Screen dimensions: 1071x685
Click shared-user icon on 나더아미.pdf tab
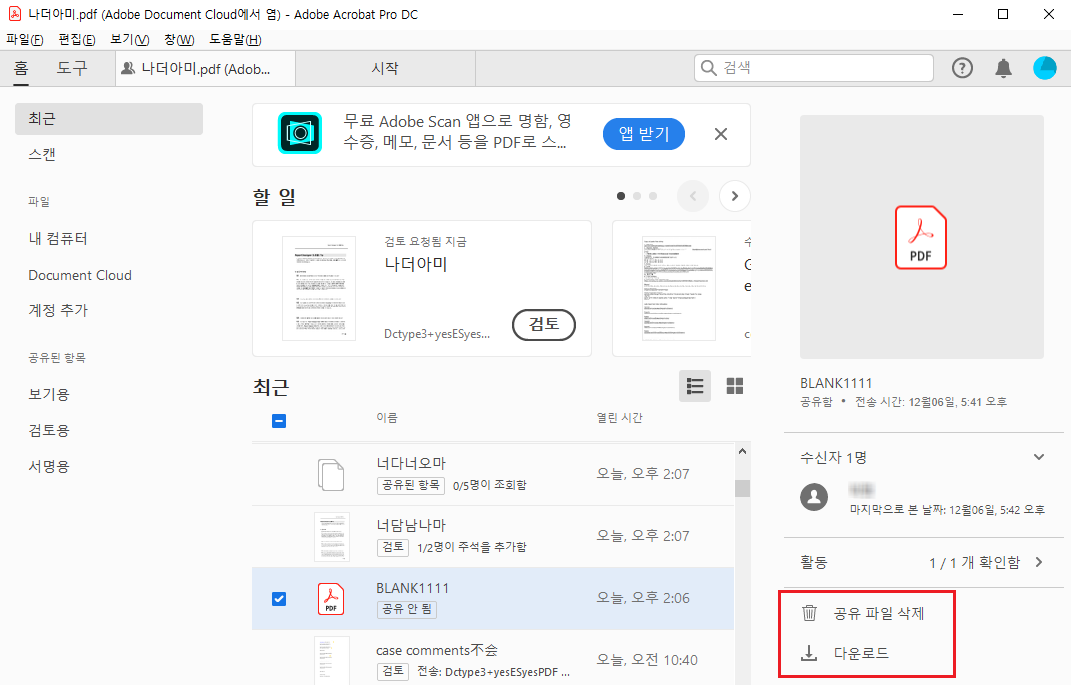click(128, 68)
